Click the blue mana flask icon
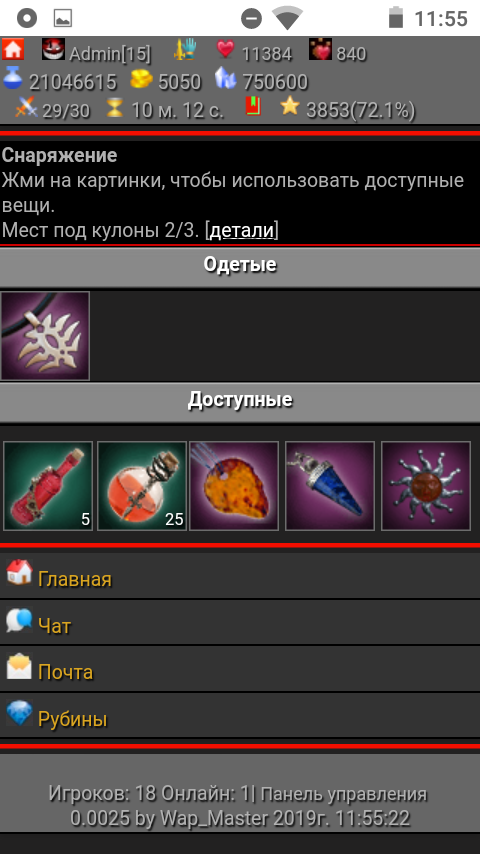This screenshot has width=480, height=854. pos(13,78)
